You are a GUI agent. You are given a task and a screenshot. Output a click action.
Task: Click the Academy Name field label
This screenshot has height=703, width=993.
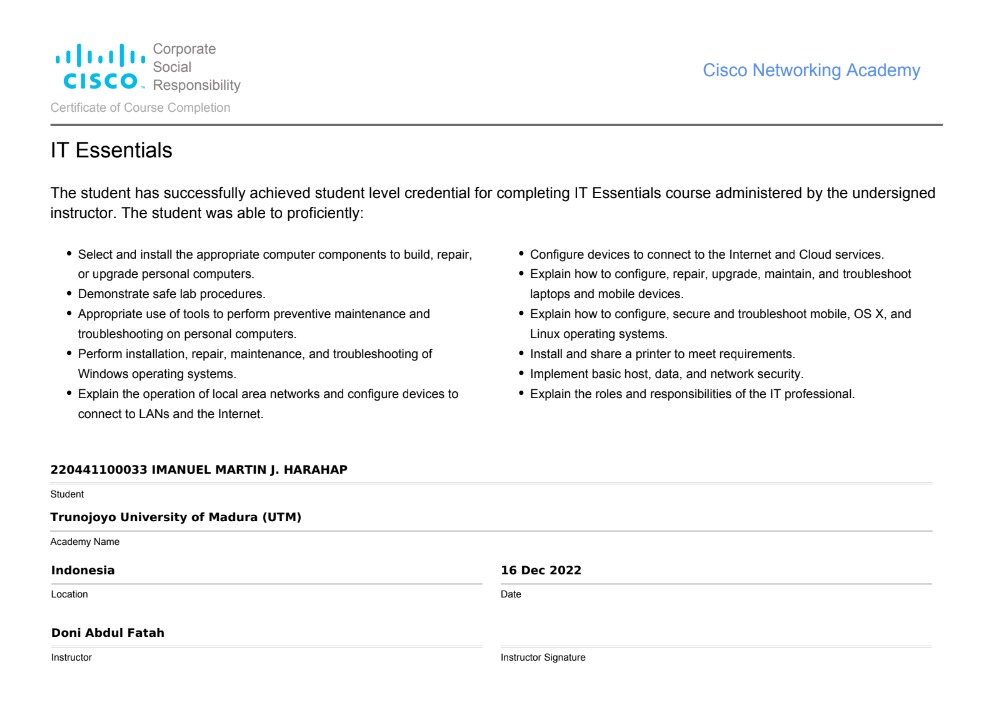coord(85,542)
